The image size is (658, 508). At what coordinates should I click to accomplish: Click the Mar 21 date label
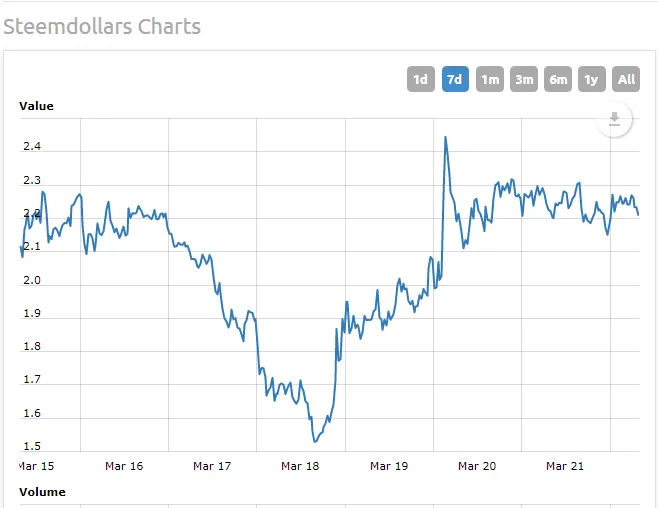click(x=564, y=466)
